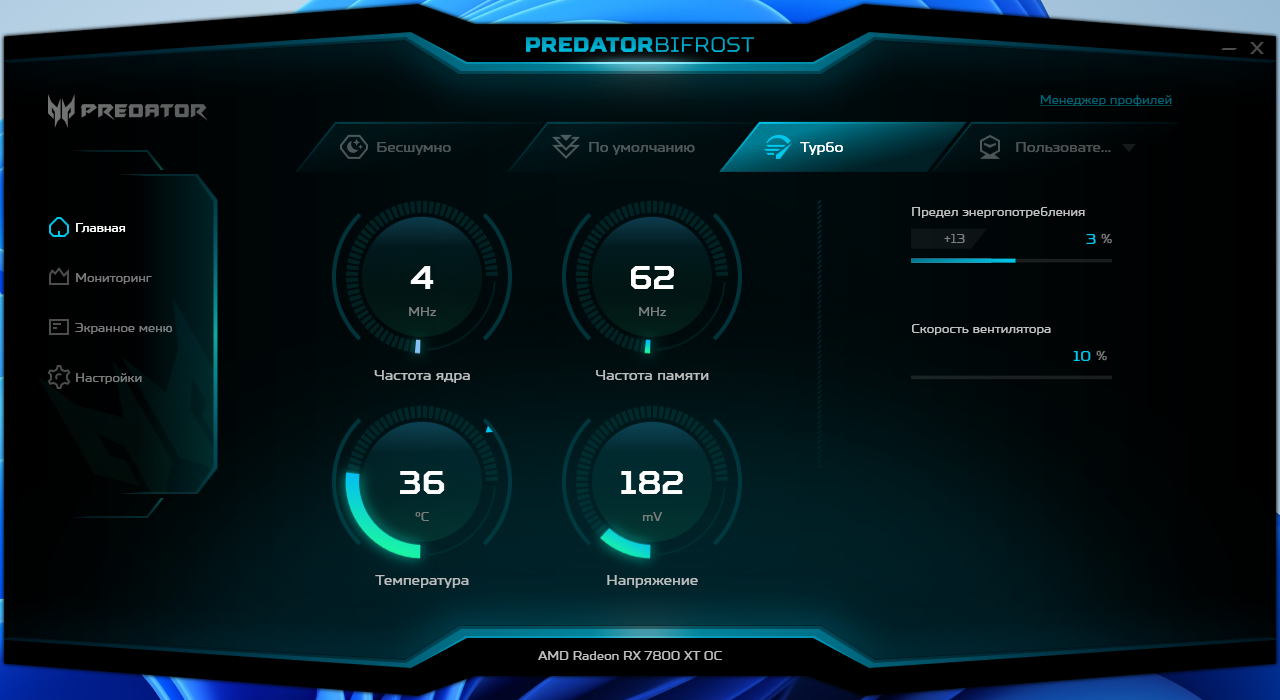Viewport: 1280px width, 700px height.
Task: Adjust the Скорость вентилятора slider
Action: click(1011, 377)
